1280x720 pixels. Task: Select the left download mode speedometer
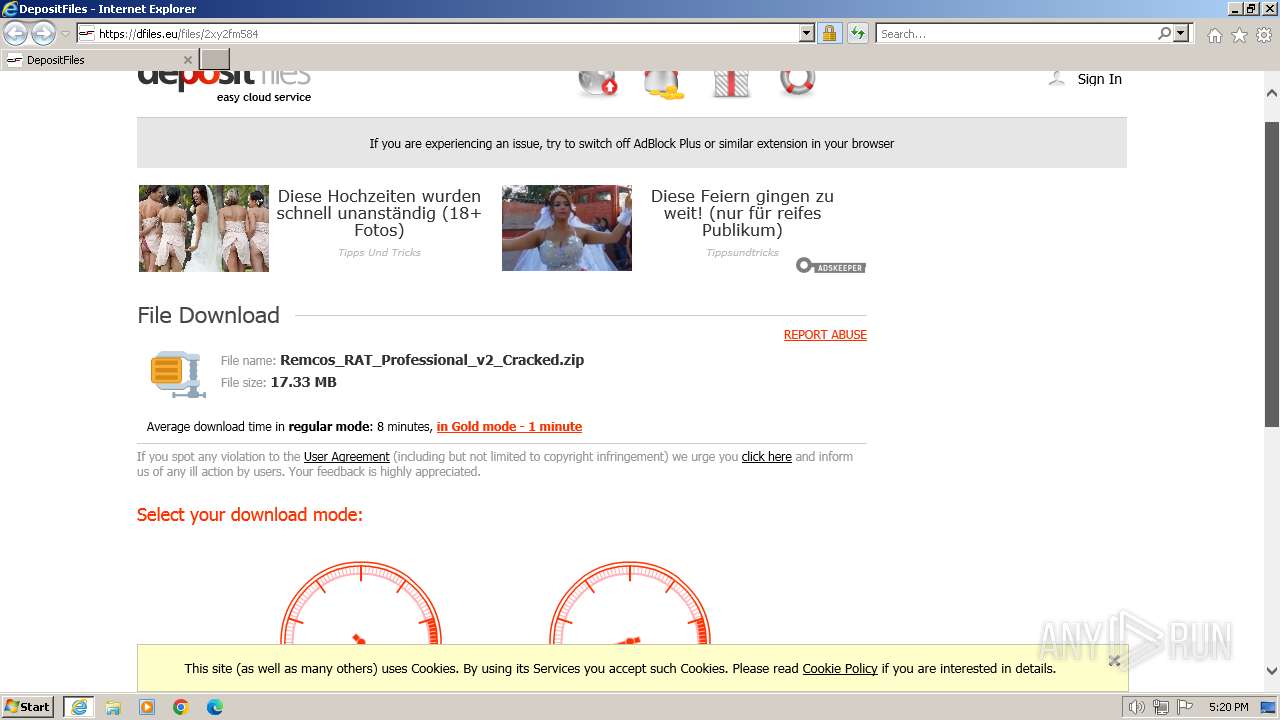pos(361,603)
